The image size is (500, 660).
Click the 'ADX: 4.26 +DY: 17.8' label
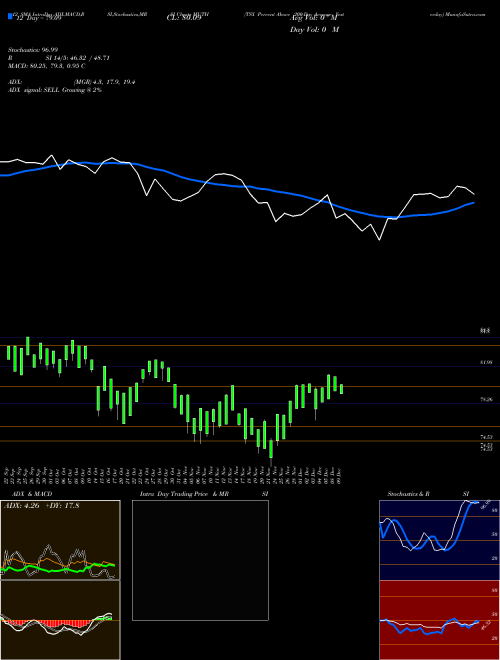pyautogui.click(x=42, y=506)
